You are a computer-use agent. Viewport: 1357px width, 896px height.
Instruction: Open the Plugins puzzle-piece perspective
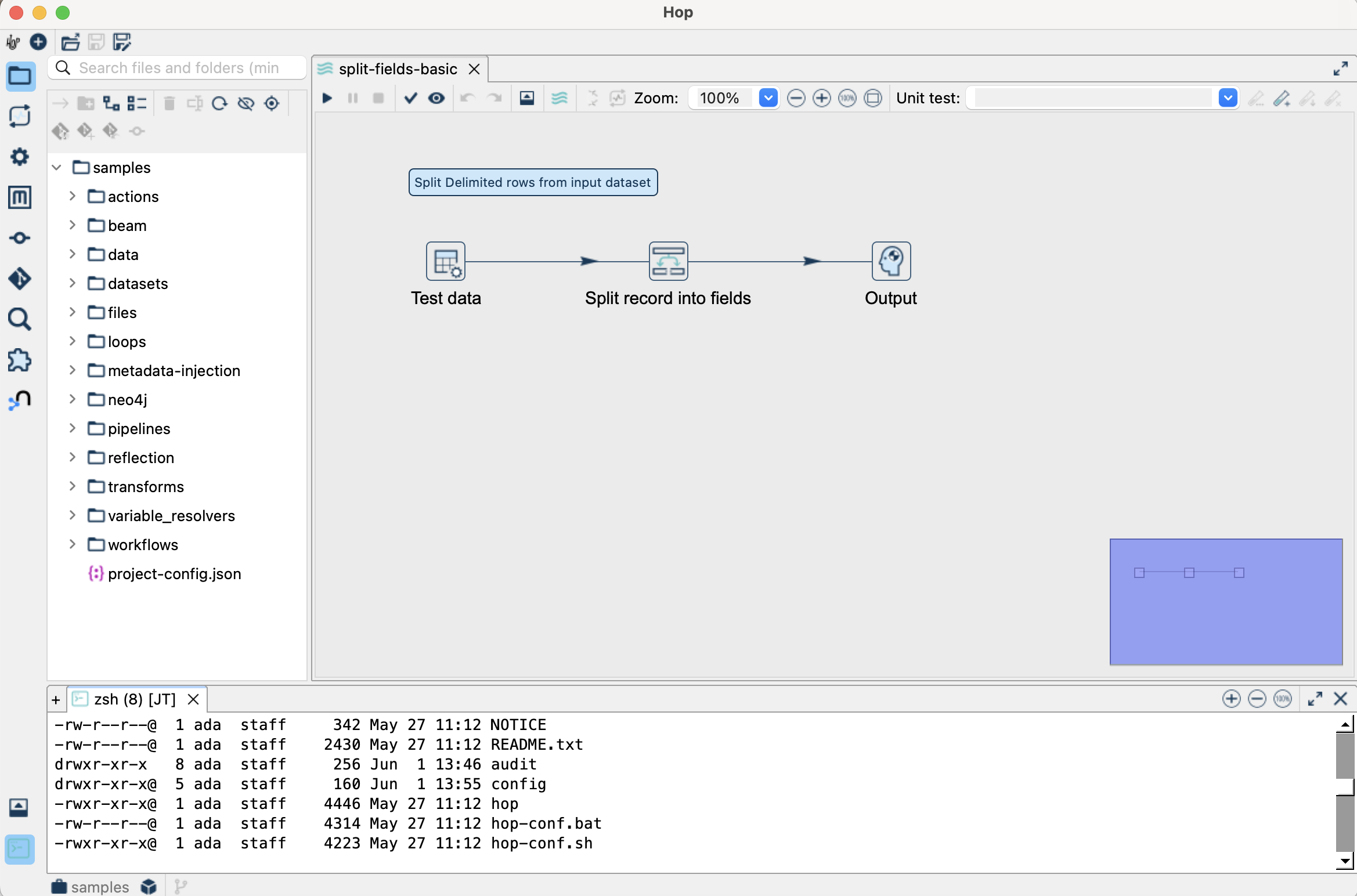pos(20,360)
